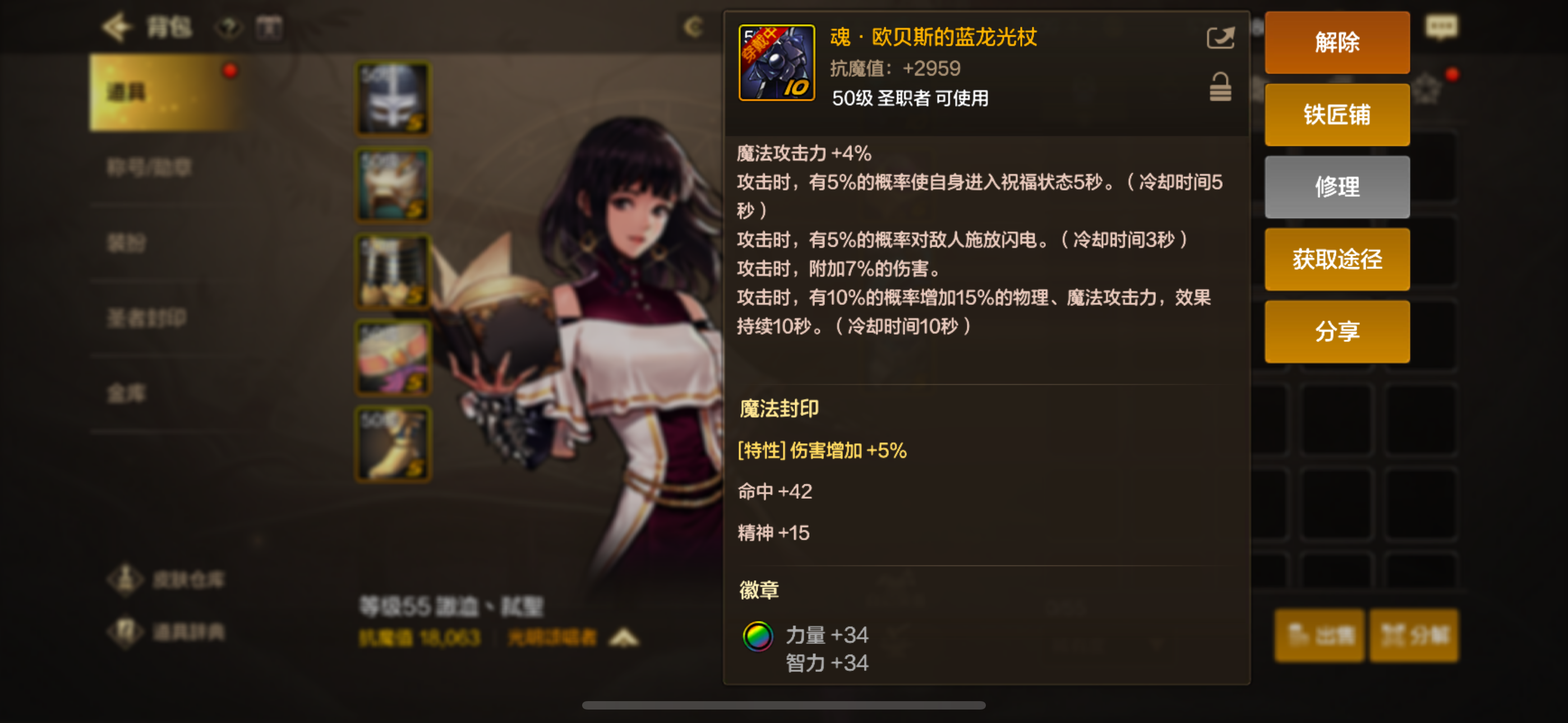1568x723 pixels.
Task: Select the equipped belt slot icon
Action: coord(393,357)
